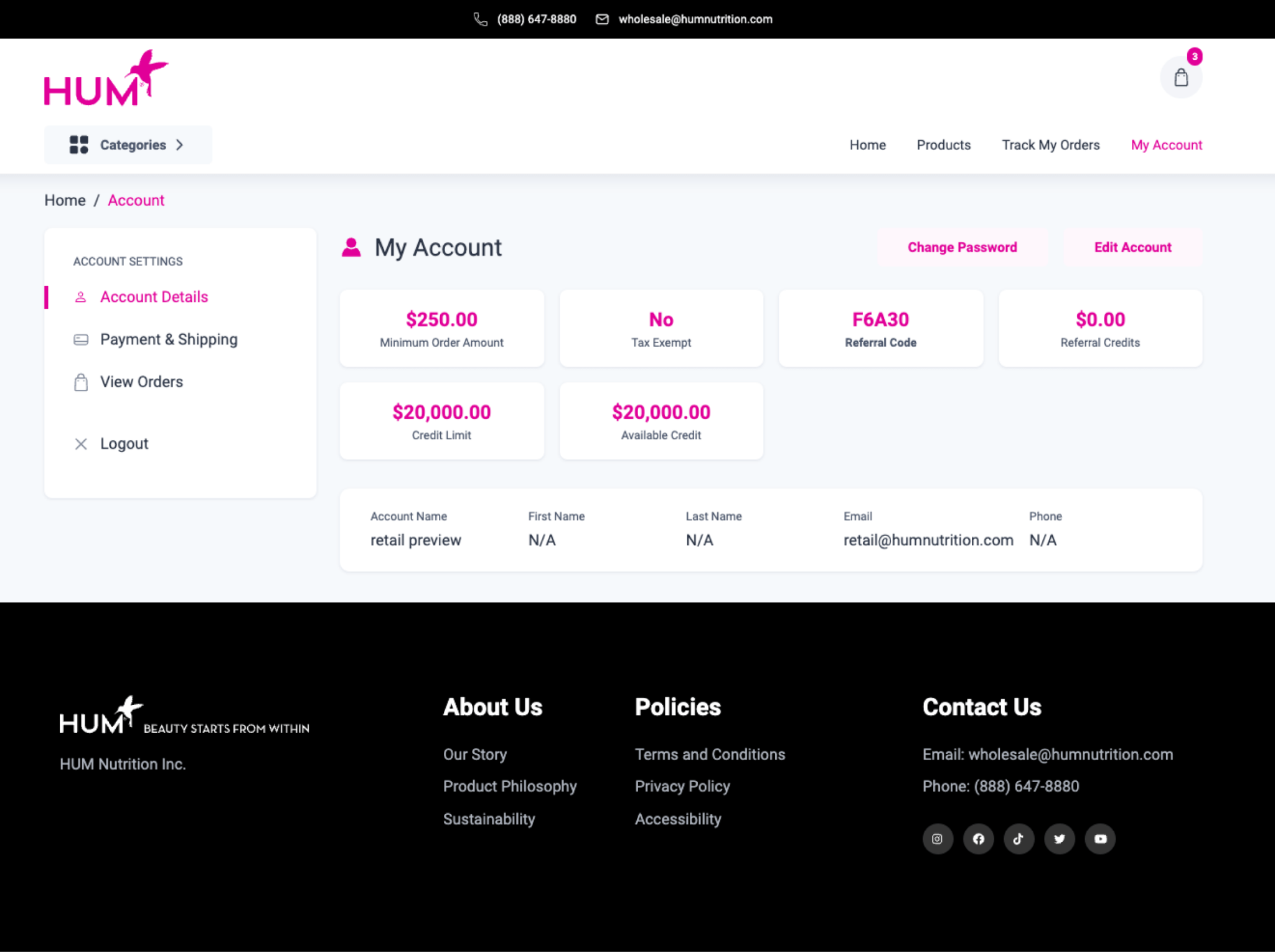This screenshot has width=1275, height=952.
Task: Open View Orders in sidebar
Action: [x=141, y=382]
